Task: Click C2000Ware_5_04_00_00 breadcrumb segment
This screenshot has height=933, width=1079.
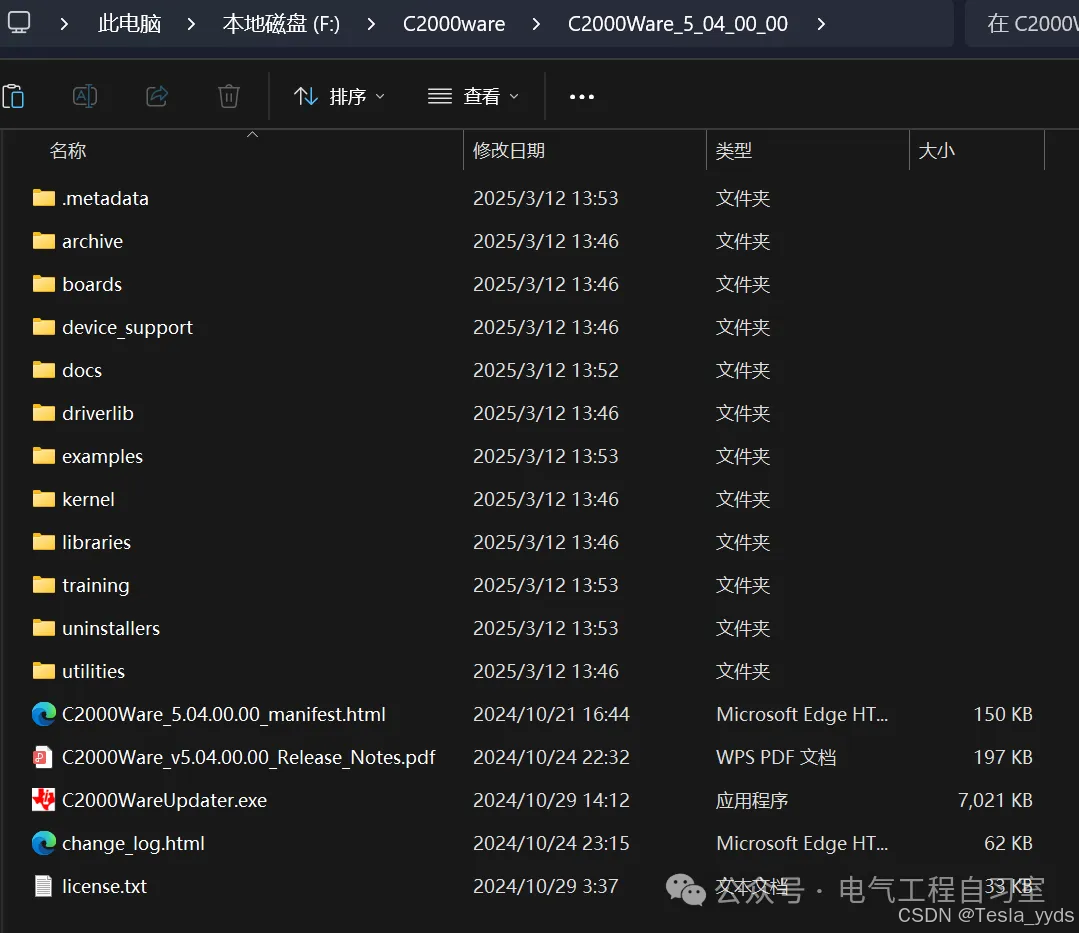Action: click(x=677, y=23)
